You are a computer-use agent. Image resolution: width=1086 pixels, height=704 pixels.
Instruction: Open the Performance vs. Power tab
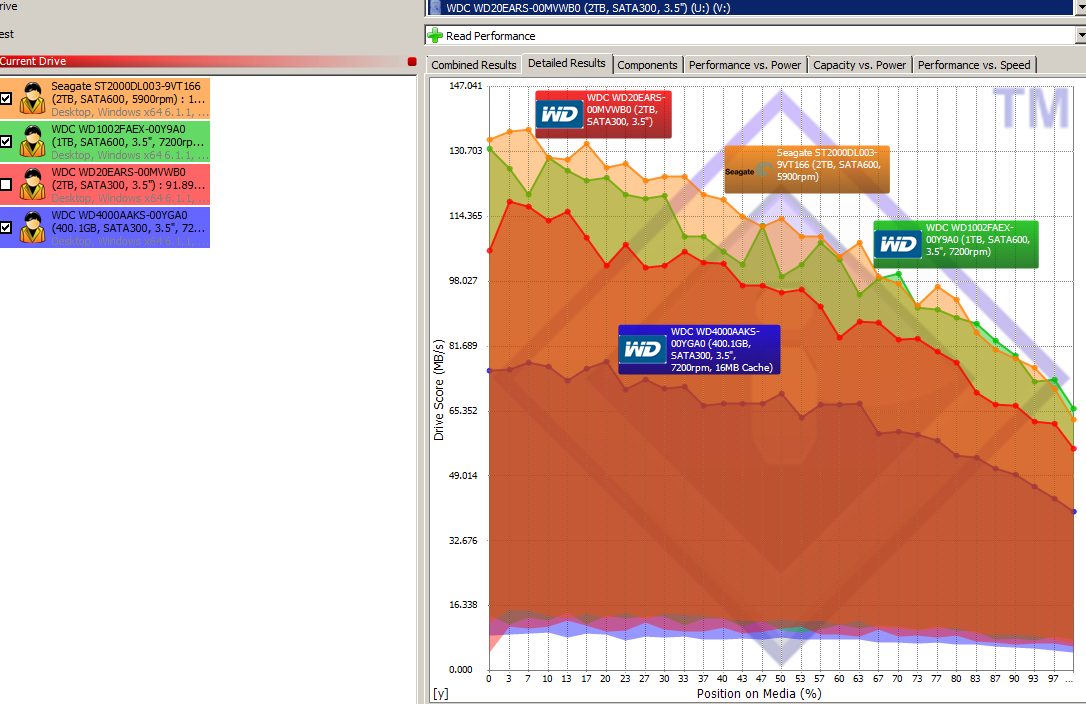[x=745, y=64]
